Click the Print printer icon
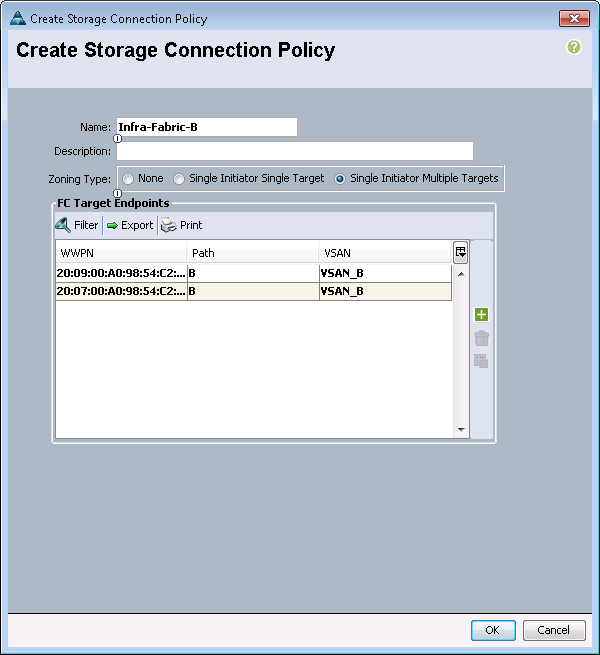The image size is (600, 655). point(169,225)
